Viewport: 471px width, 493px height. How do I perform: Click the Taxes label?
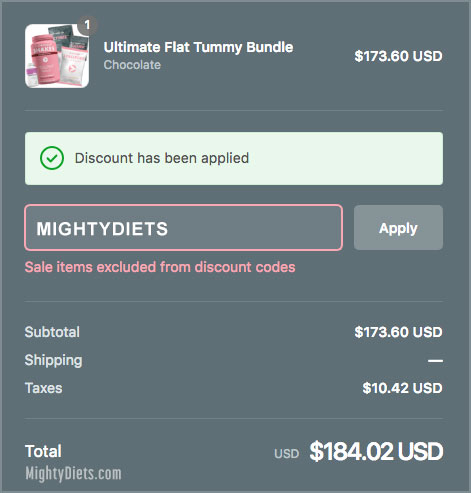click(x=44, y=388)
